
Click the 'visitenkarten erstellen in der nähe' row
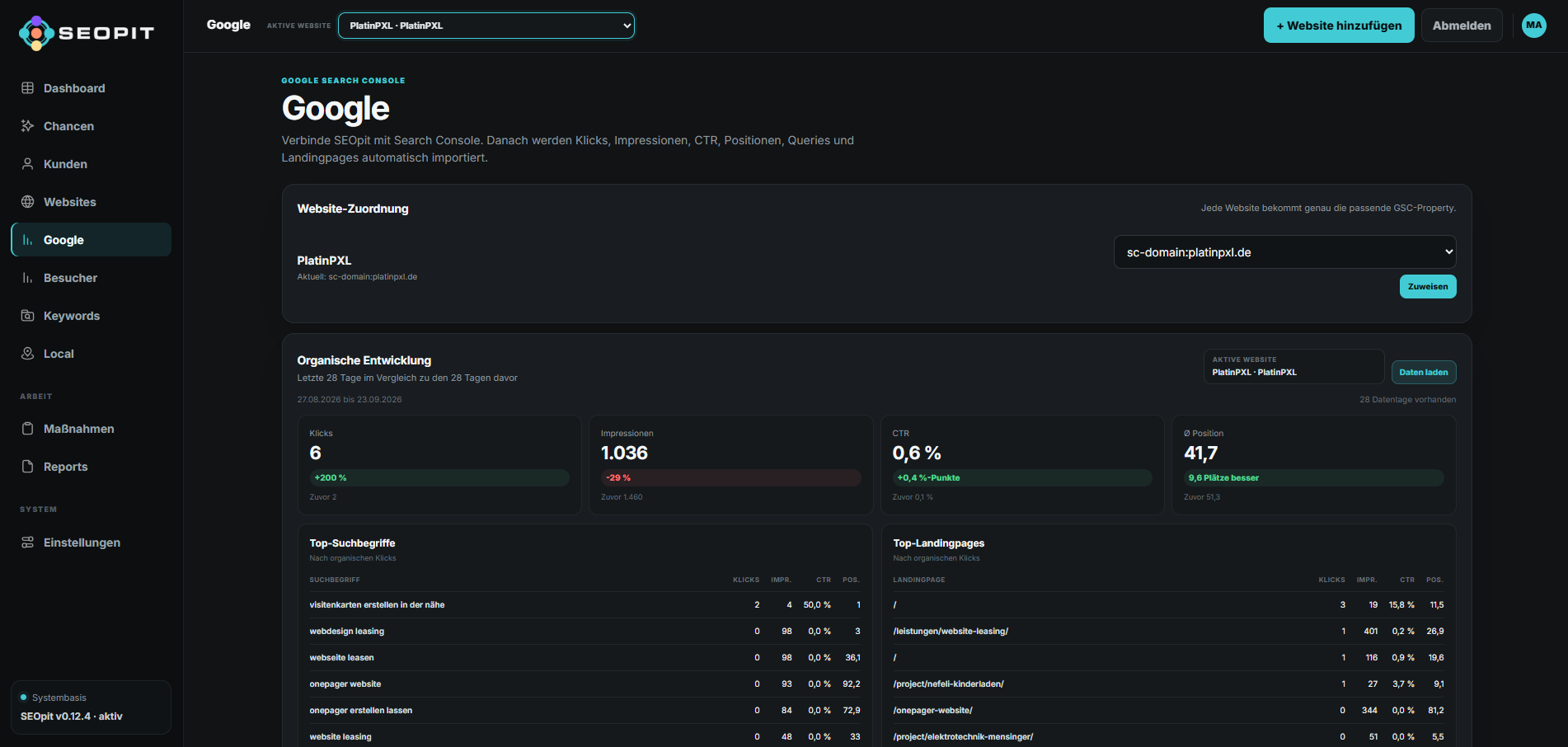point(584,605)
